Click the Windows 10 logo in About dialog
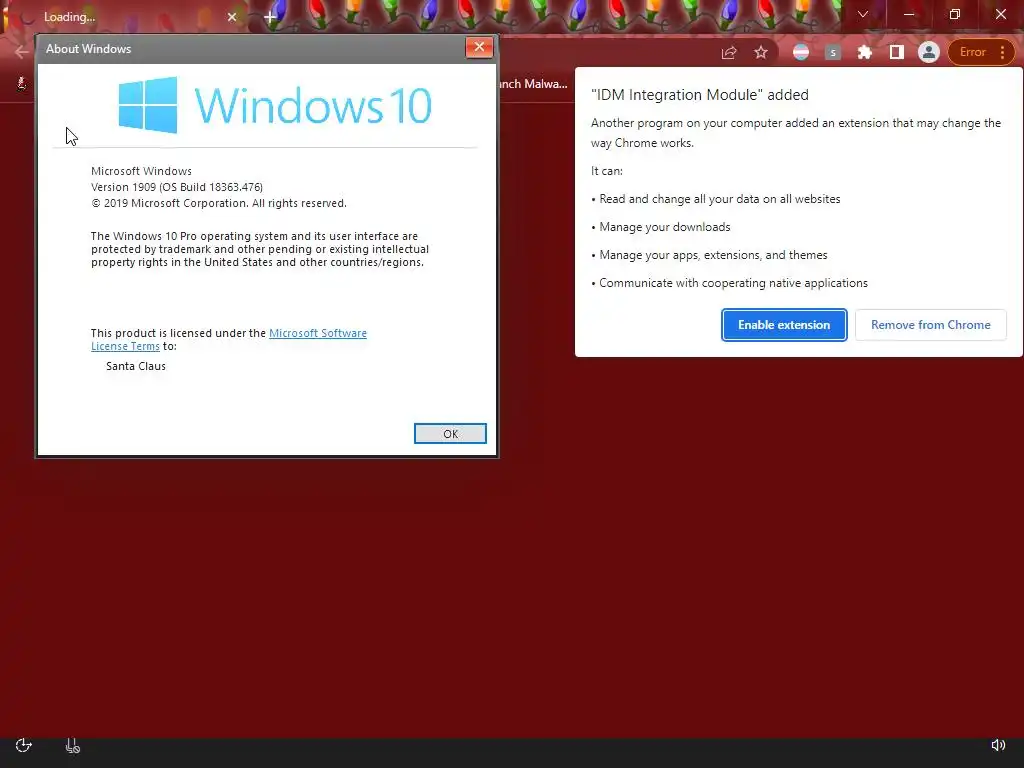Image resolution: width=1024 pixels, height=768 pixels. pos(275,105)
